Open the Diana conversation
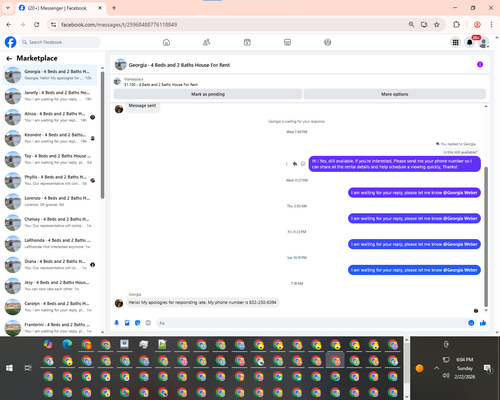Image resolution: width=500 pixels, height=400 pixels. (x=50, y=265)
